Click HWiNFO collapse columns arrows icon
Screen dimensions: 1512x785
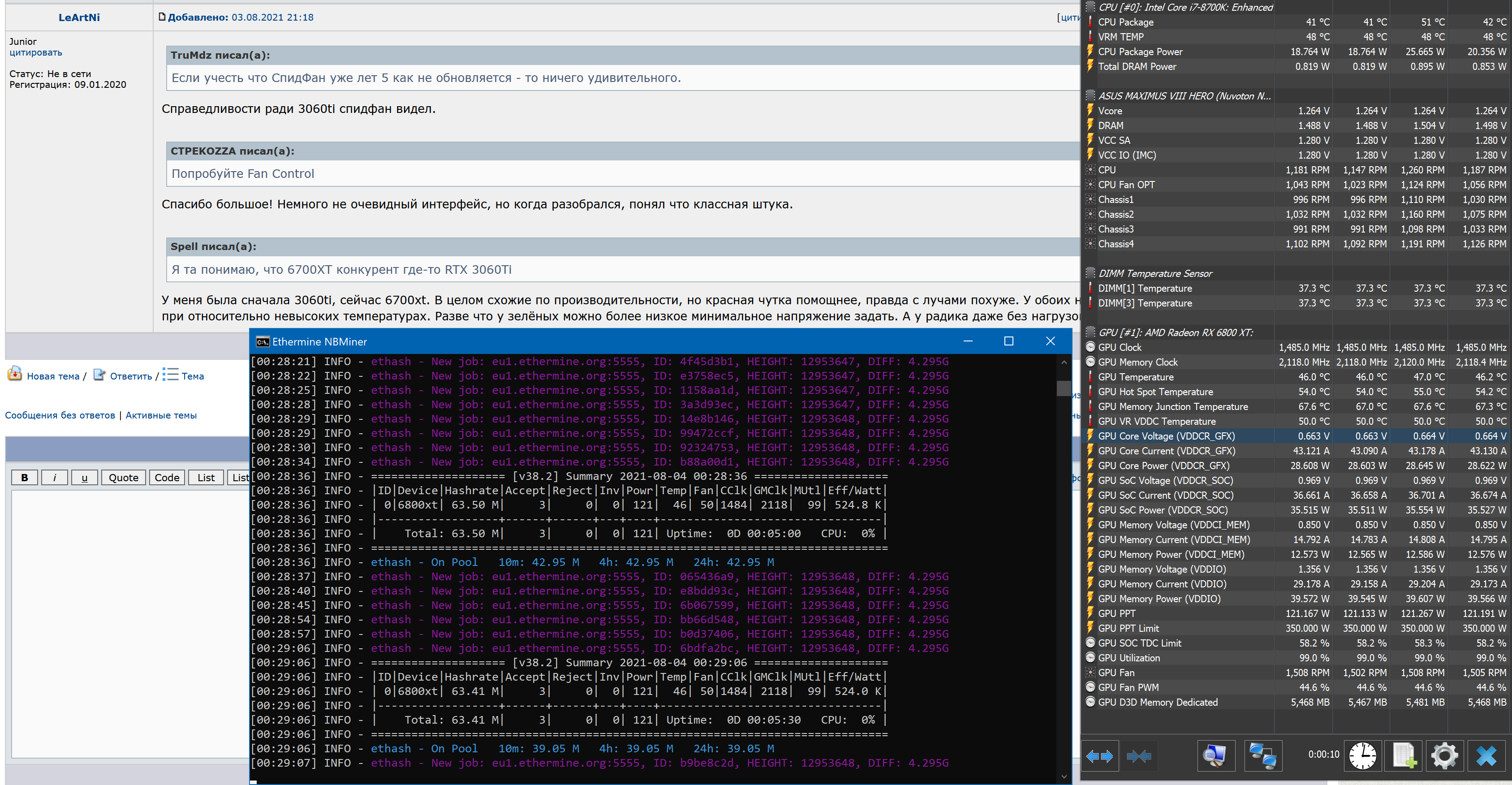pos(1139,755)
